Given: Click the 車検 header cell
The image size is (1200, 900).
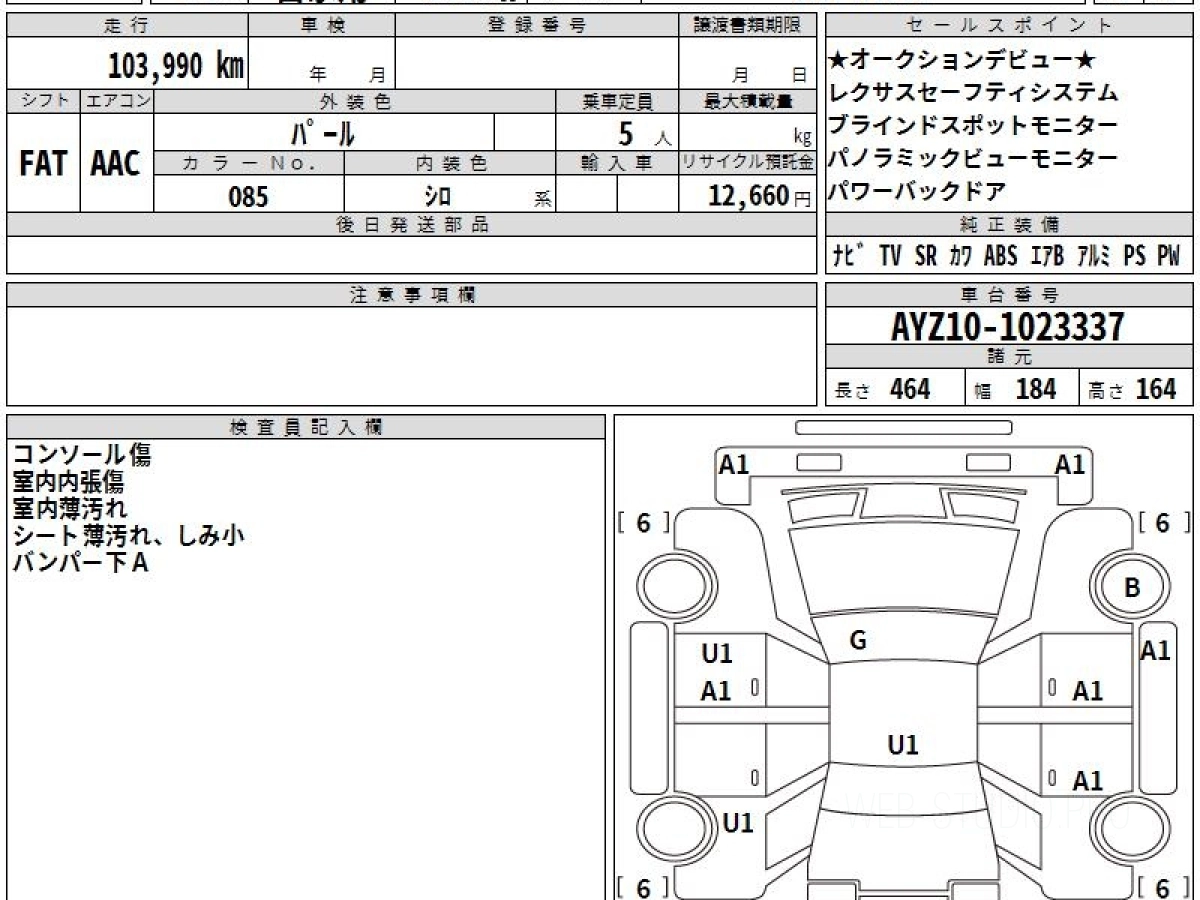Looking at the screenshot, I should (x=322, y=26).
